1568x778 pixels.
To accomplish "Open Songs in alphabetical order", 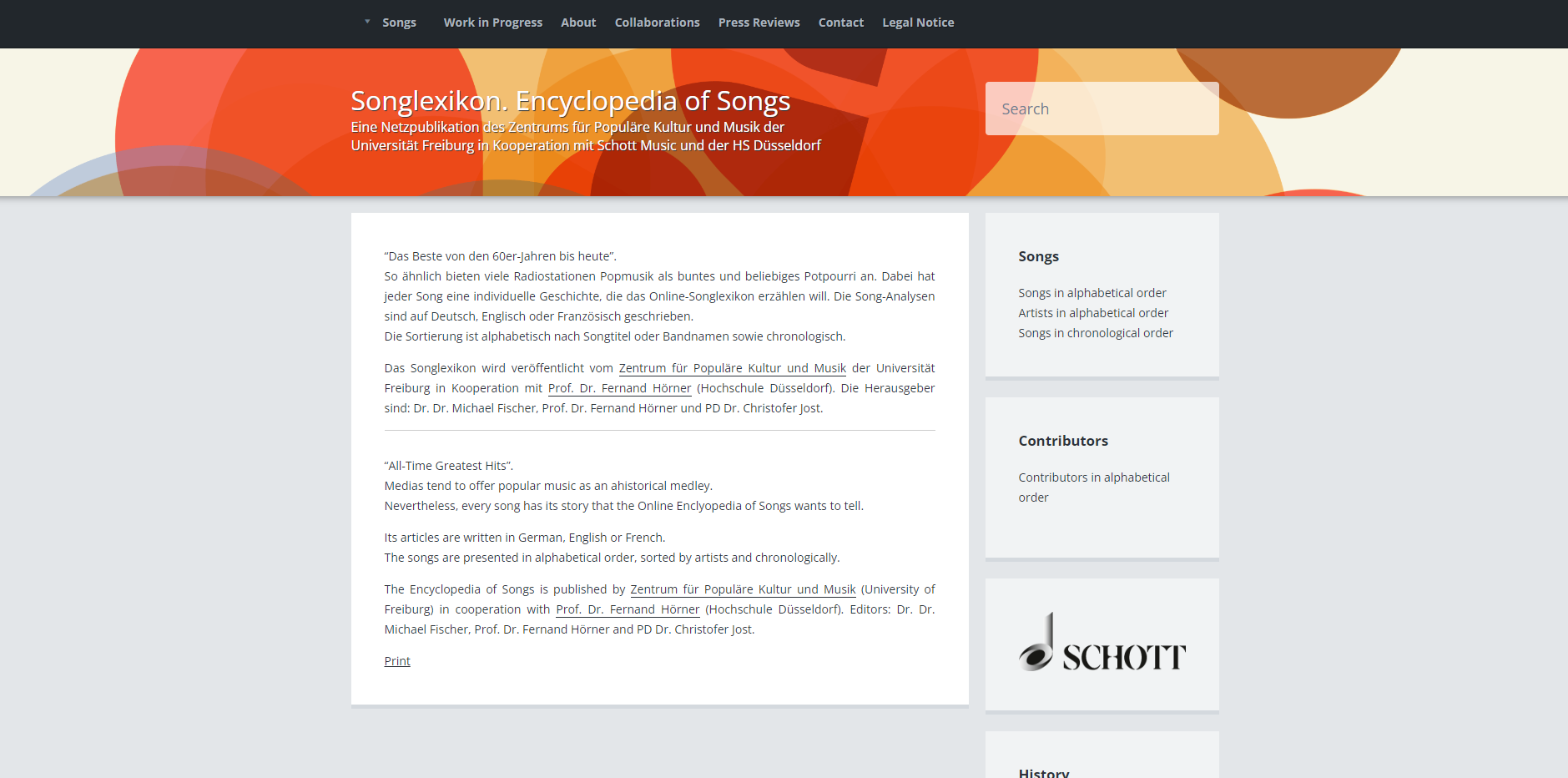I will (1092, 293).
